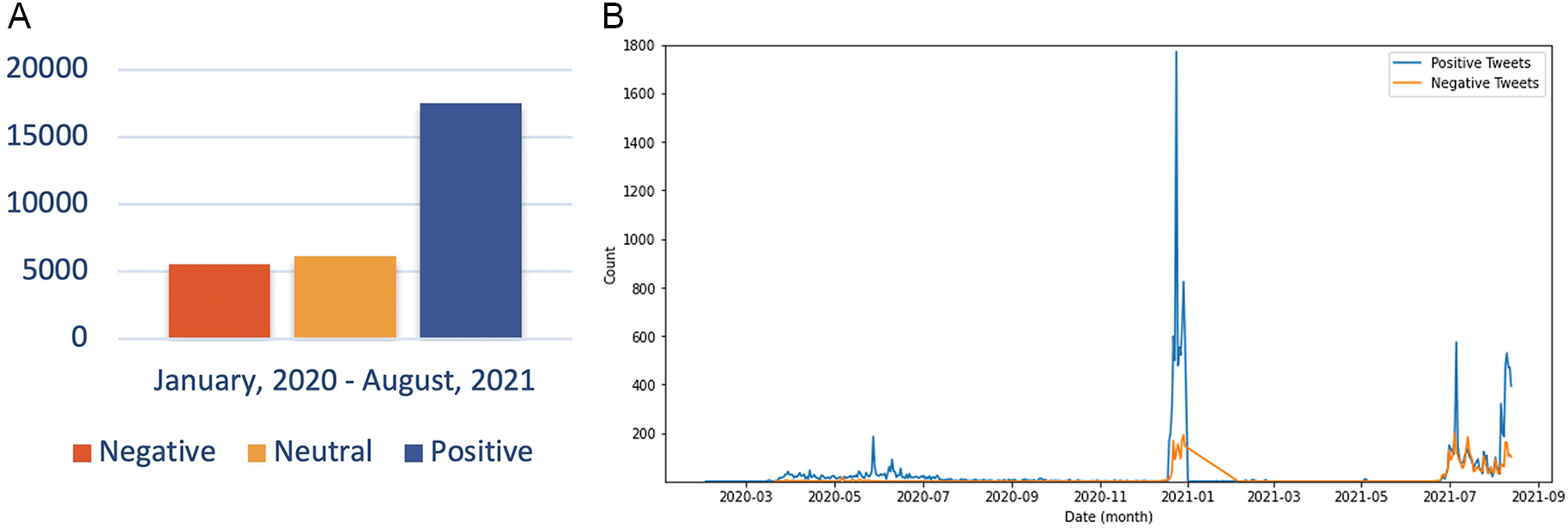Click the panel B label
Screen dimensions: 1568x528
click(613, 17)
